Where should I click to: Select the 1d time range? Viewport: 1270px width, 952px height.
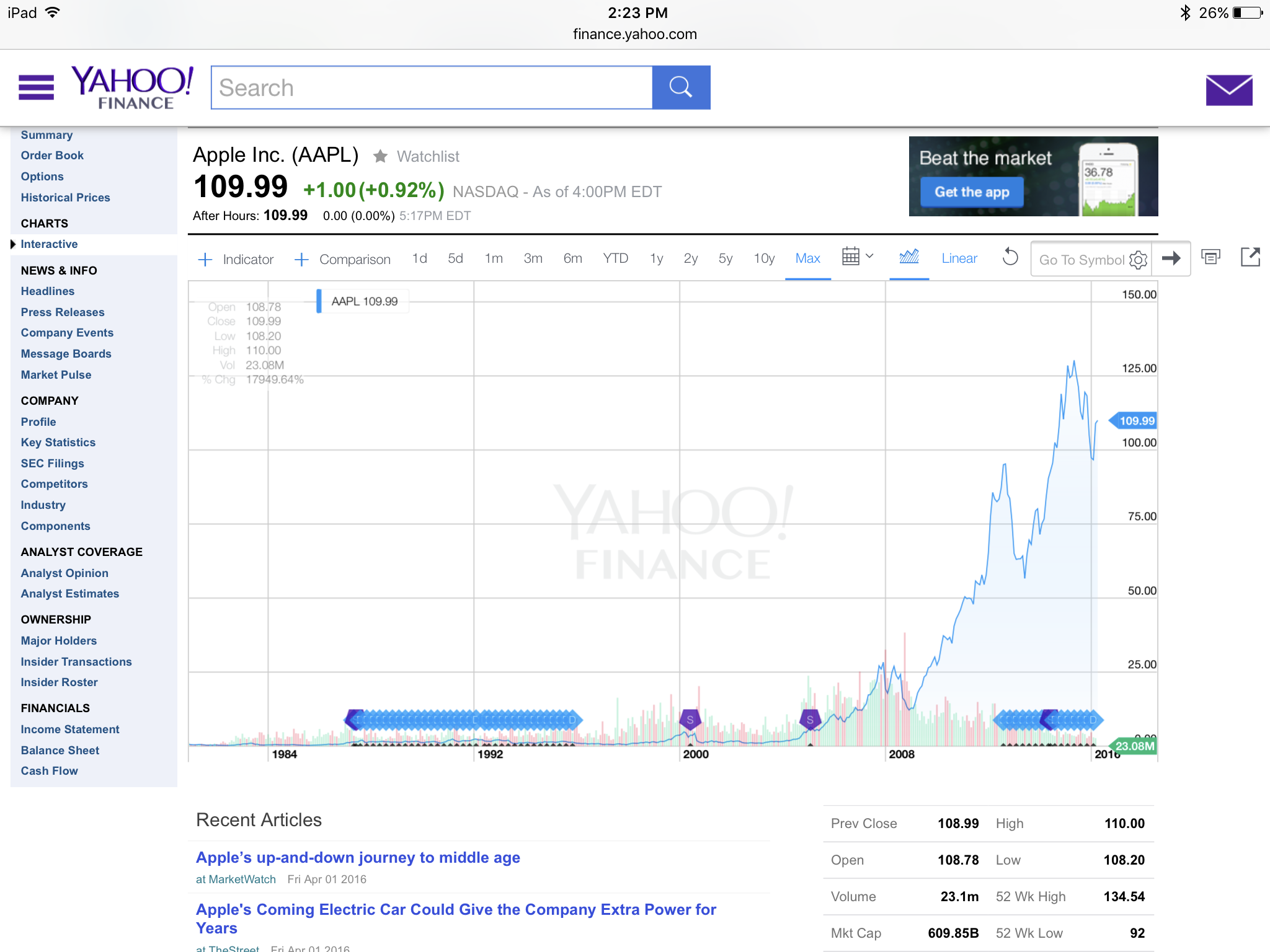(x=420, y=258)
